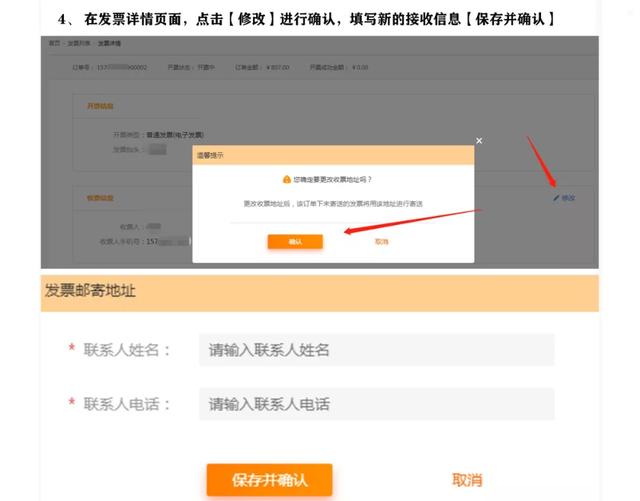The width and height of the screenshot is (640, 501).
Task: Select the 发票详情 breadcrumb text
Action: click(109, 43)
